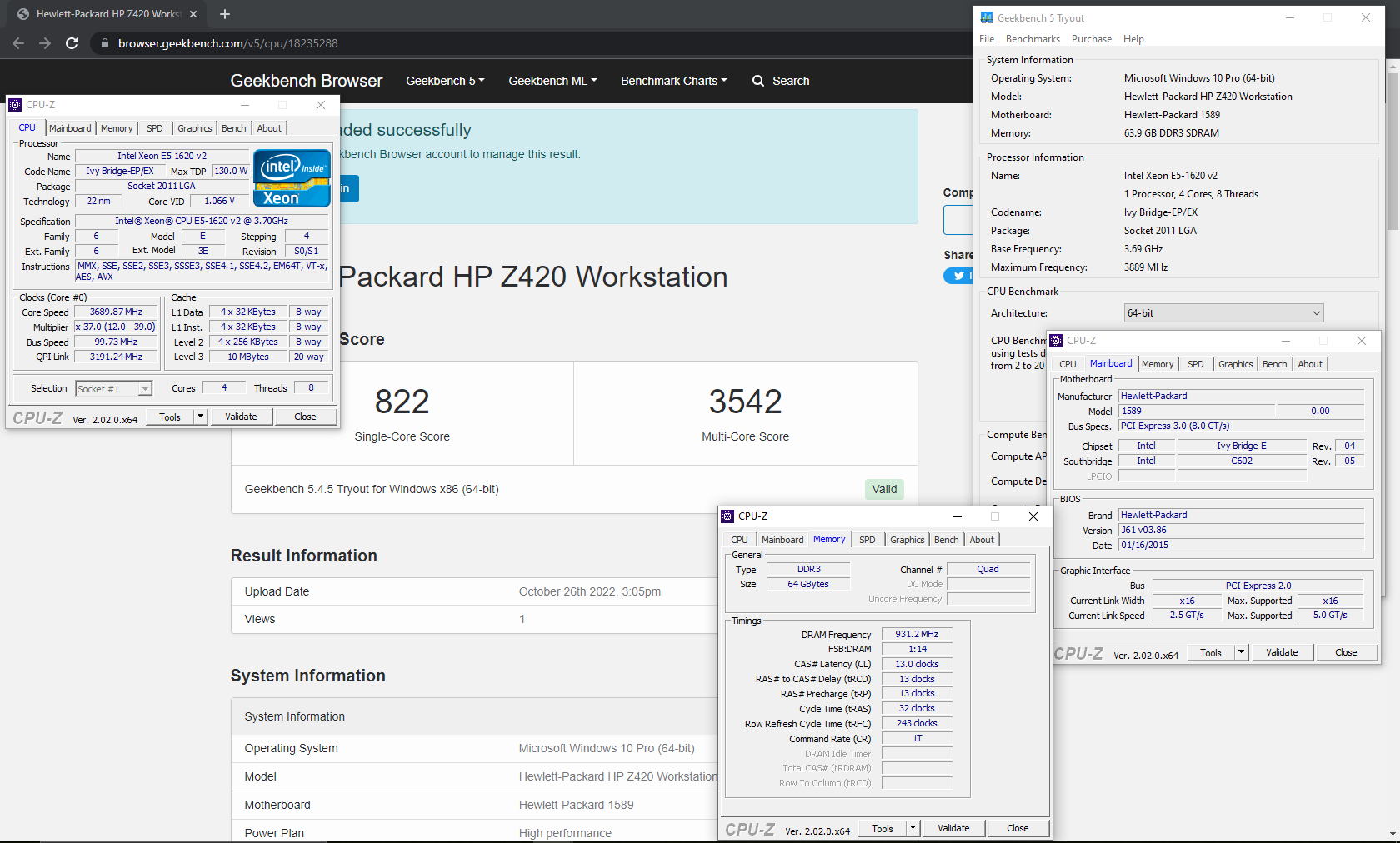Click the Geekbench 5 Tryout app icon

[x=987, y=17]
